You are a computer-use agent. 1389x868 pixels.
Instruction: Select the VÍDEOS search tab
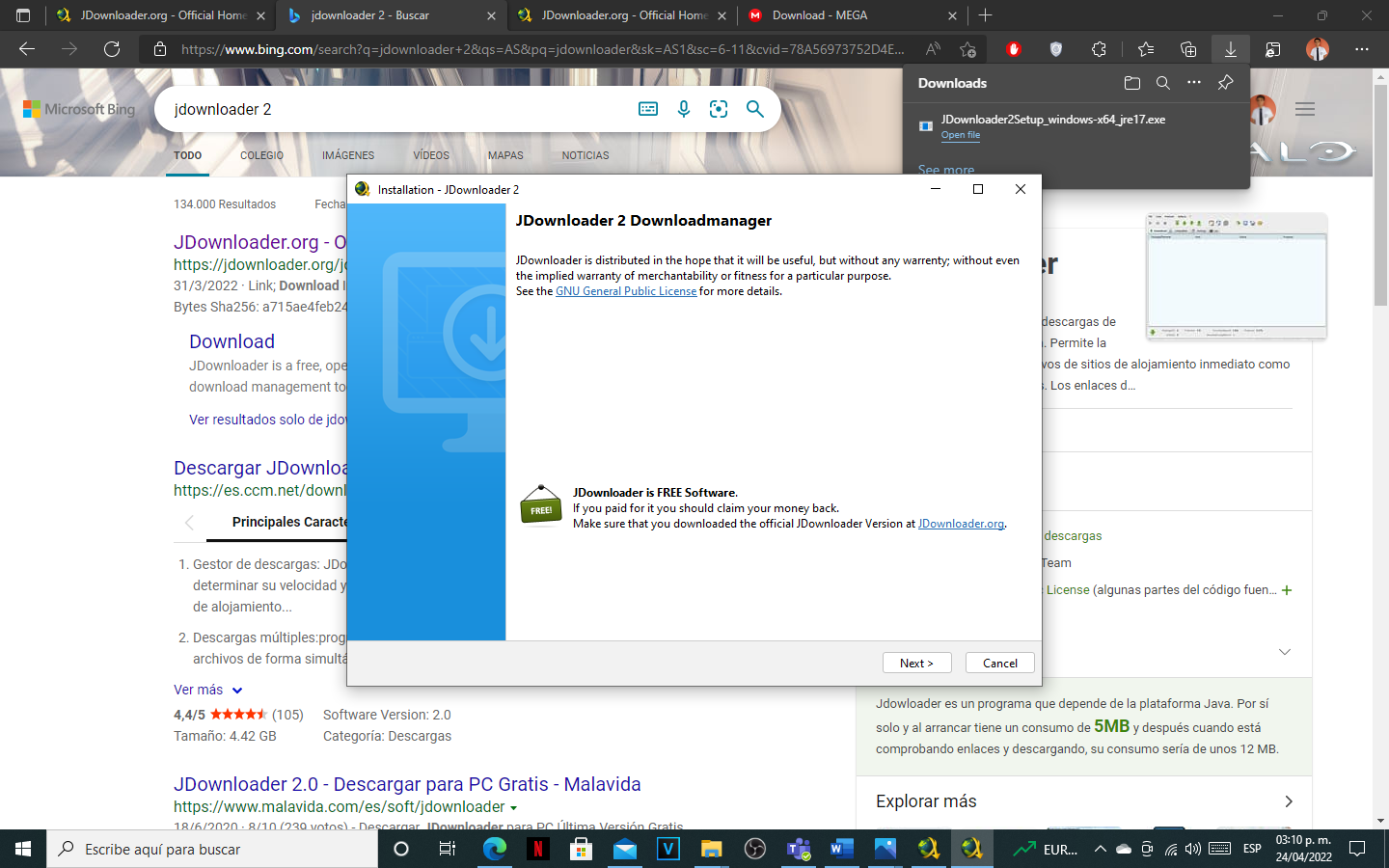431,155
